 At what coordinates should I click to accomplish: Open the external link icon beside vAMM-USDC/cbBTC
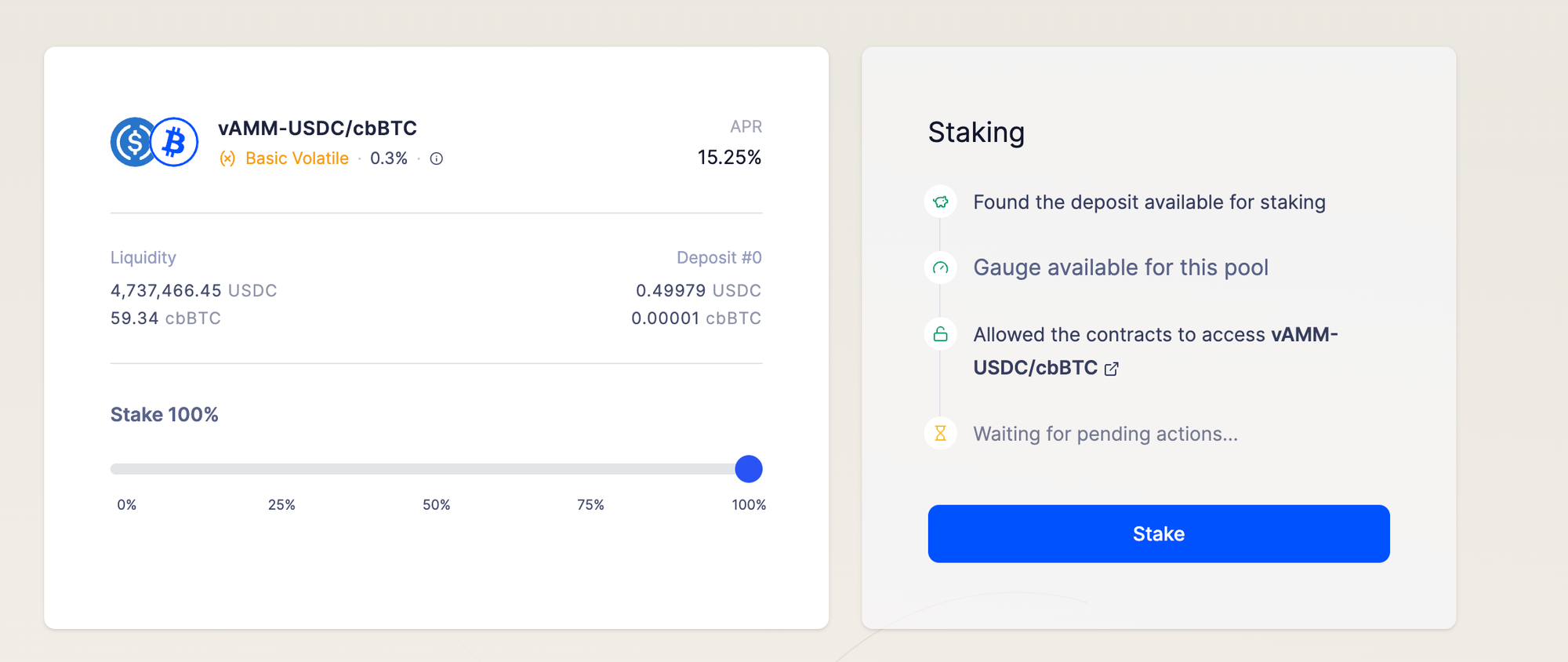pos(1111,369)
